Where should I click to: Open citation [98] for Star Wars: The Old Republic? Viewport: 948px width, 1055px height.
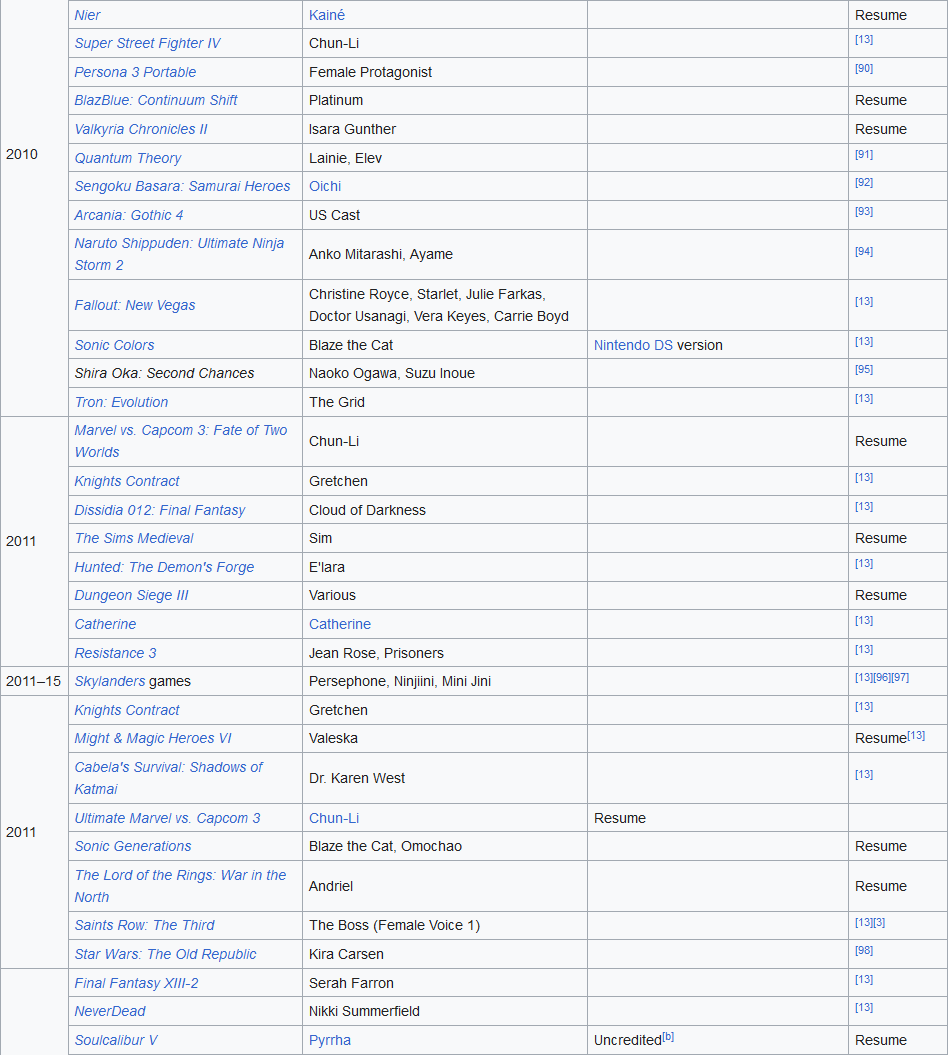coord(864,951)
